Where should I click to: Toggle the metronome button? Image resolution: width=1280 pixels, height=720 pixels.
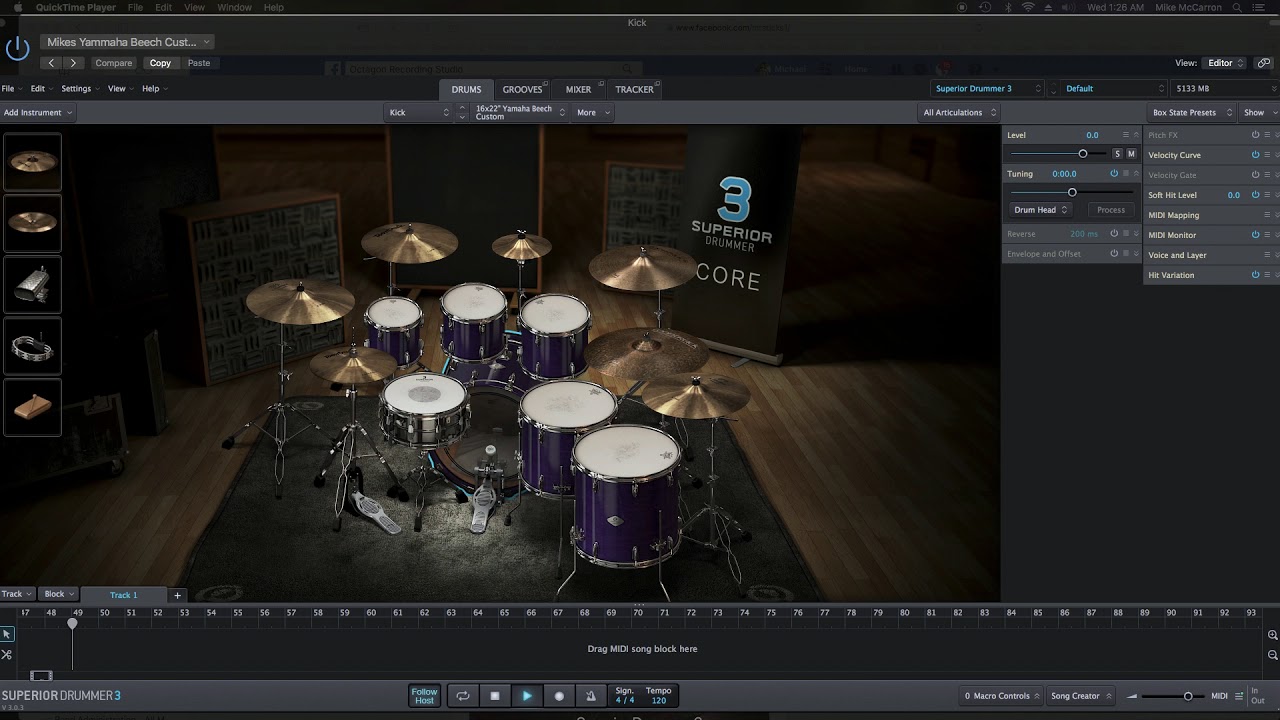click(591, 696)
